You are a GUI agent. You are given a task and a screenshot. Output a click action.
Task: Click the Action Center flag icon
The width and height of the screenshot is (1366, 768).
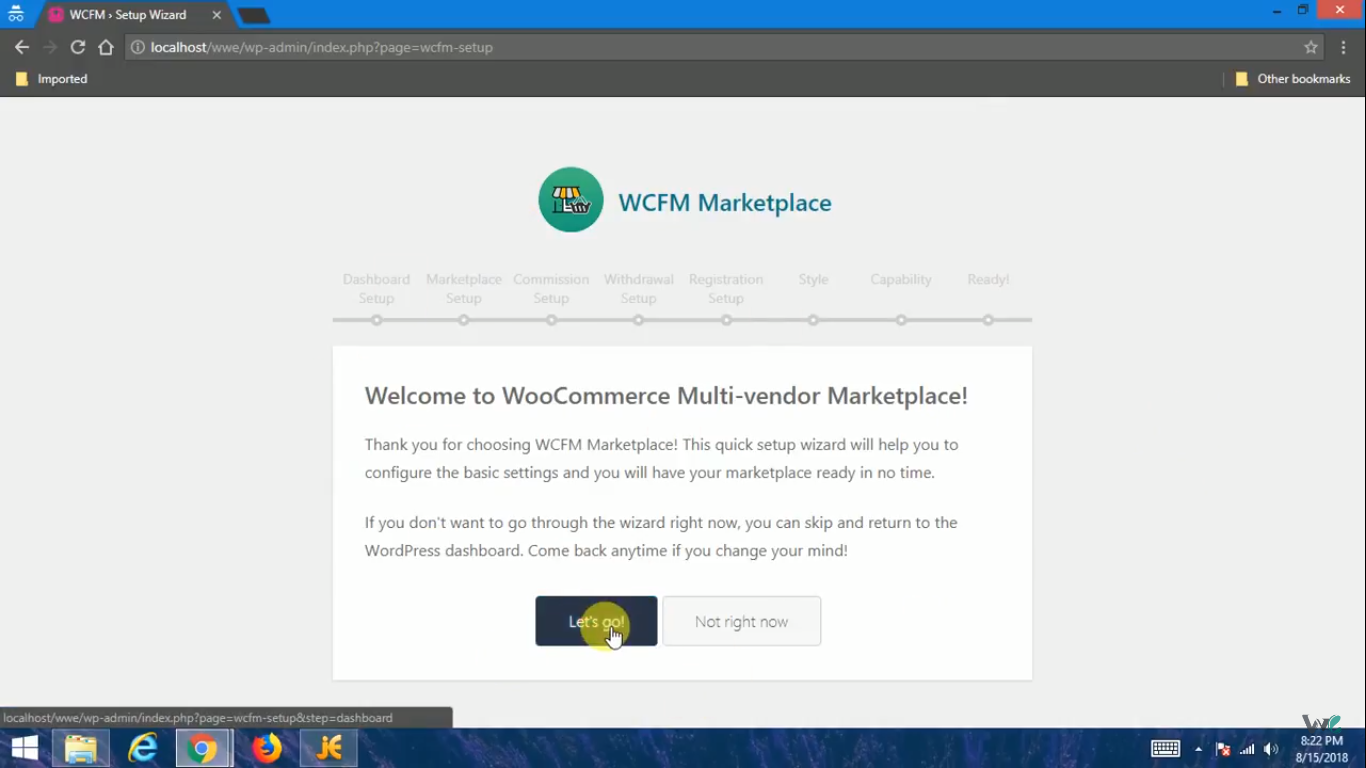click(1222, 749)
